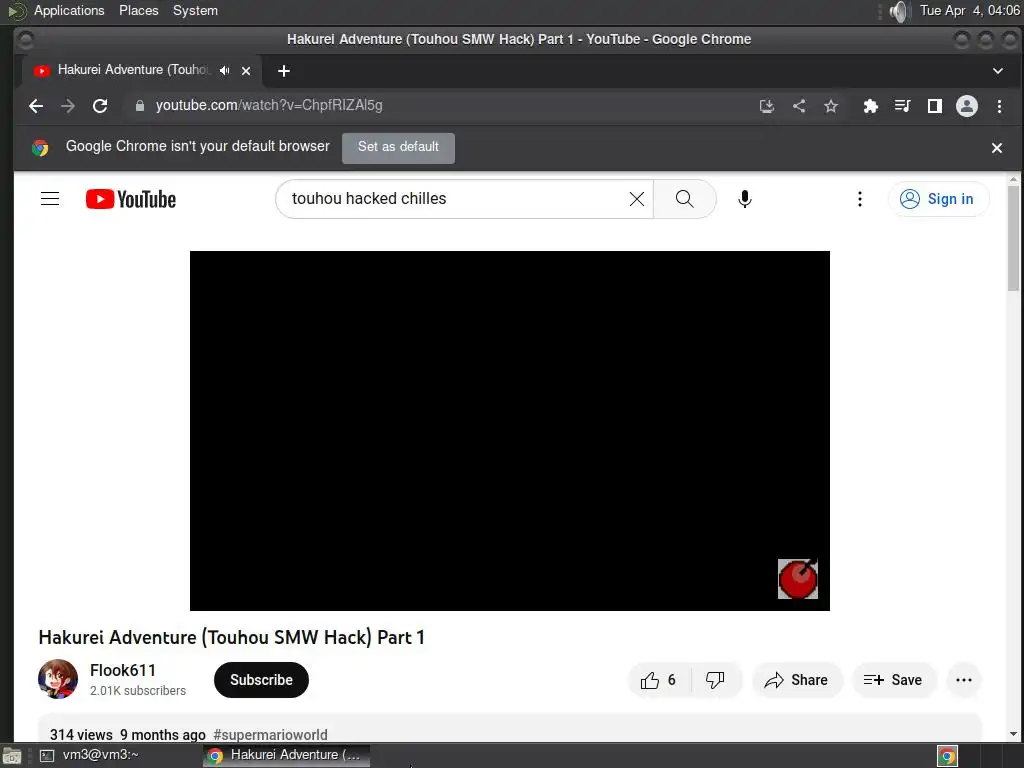Click the page vertical scrollbar thumb
The width and height of the screenshot is (1024, 768).
click(x=1014, y=237)
